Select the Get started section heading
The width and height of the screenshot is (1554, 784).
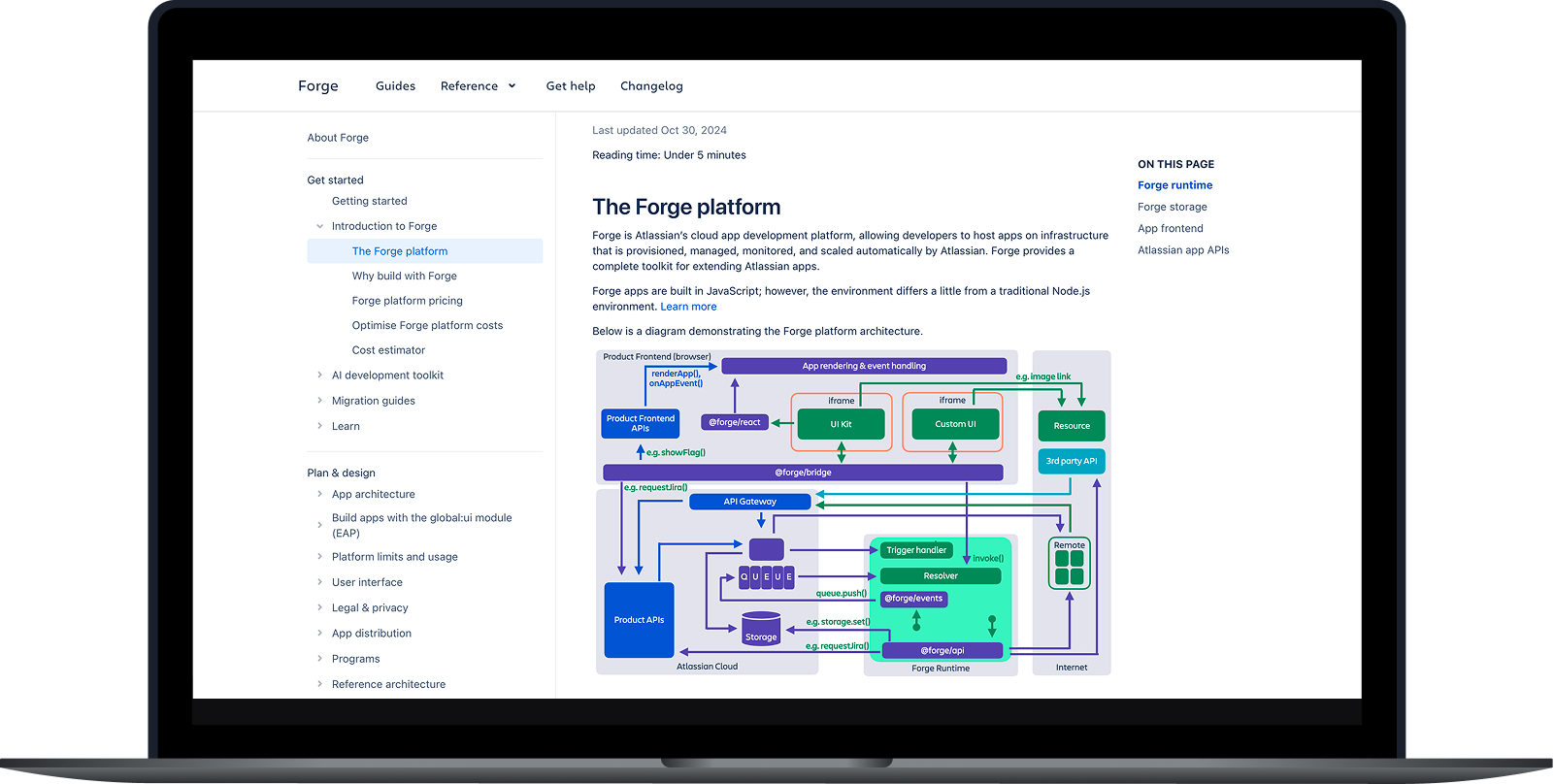click(x=335, y=180)
